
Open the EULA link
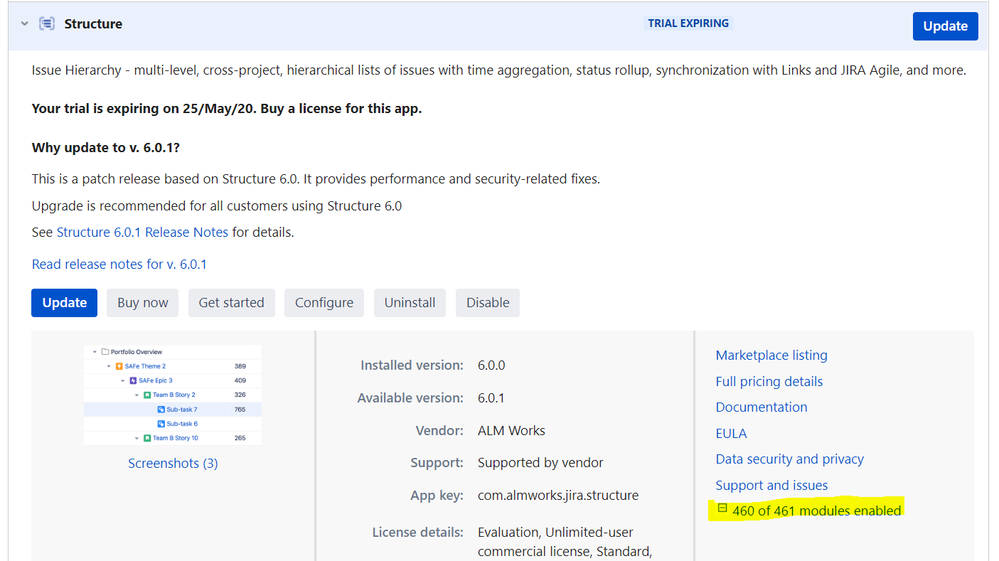[x=731, y=434]
